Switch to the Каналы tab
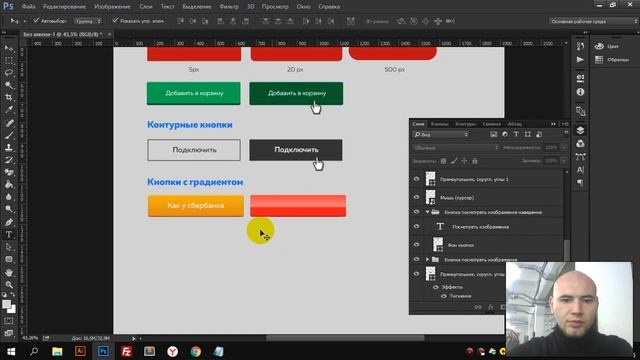Viewport: 640px width, 360px height. tap(440, 124)
